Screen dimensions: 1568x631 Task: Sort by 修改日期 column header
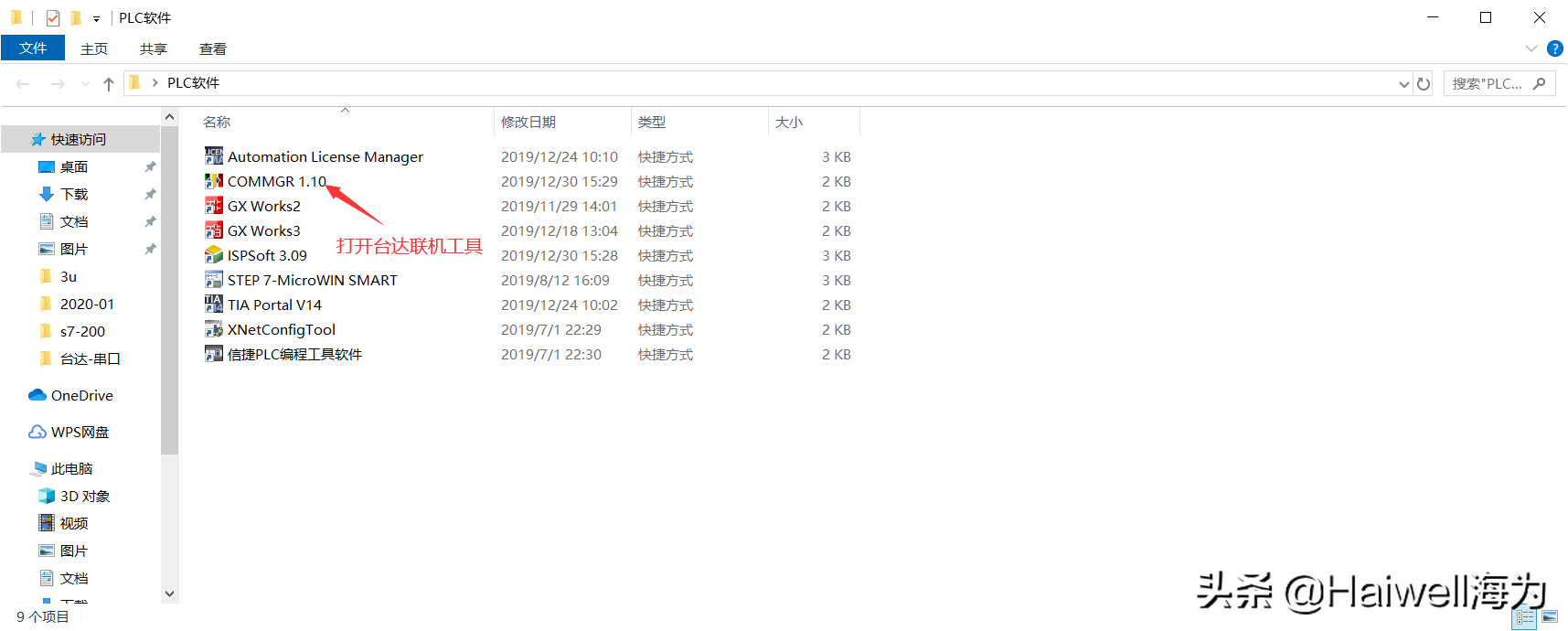(x=528, y=122)
